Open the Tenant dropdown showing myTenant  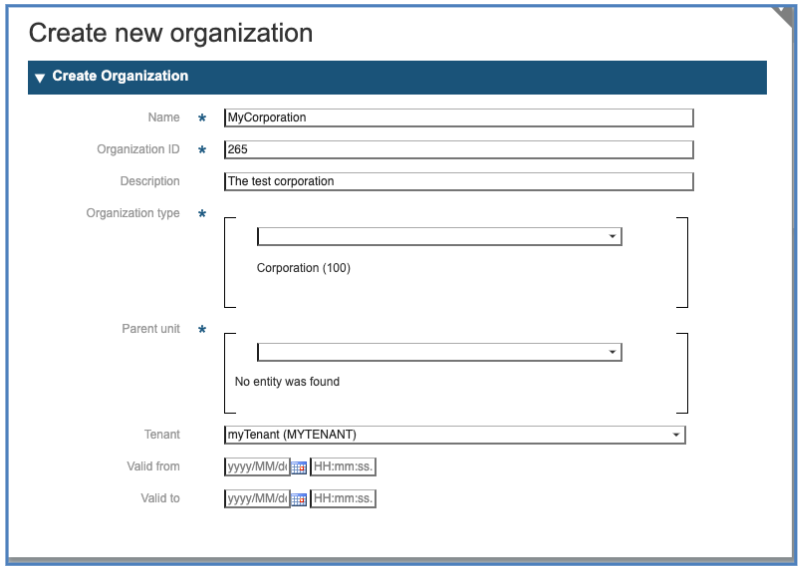pos(676,435)
